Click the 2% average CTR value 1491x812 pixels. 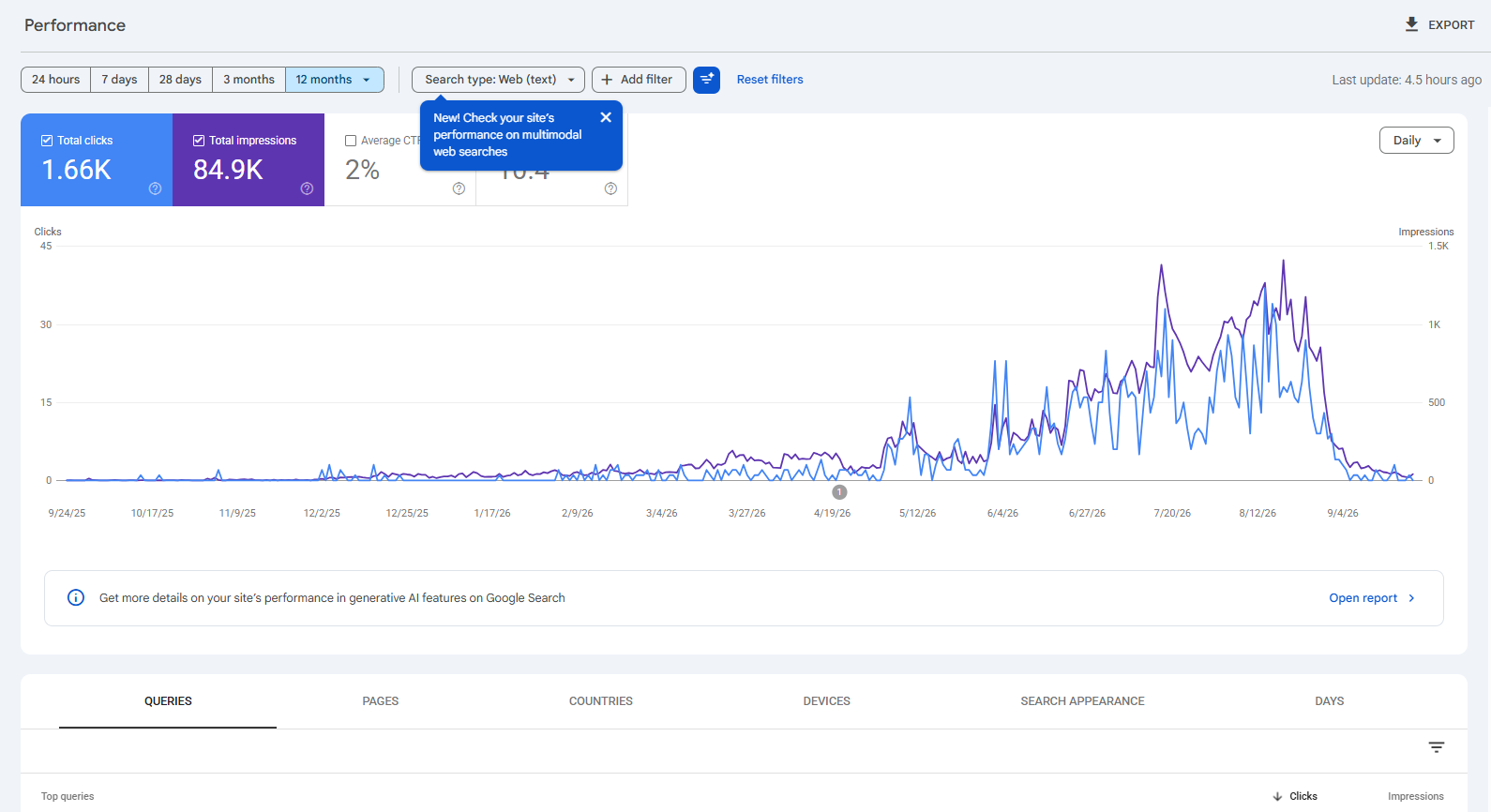(x=362, y=170)
